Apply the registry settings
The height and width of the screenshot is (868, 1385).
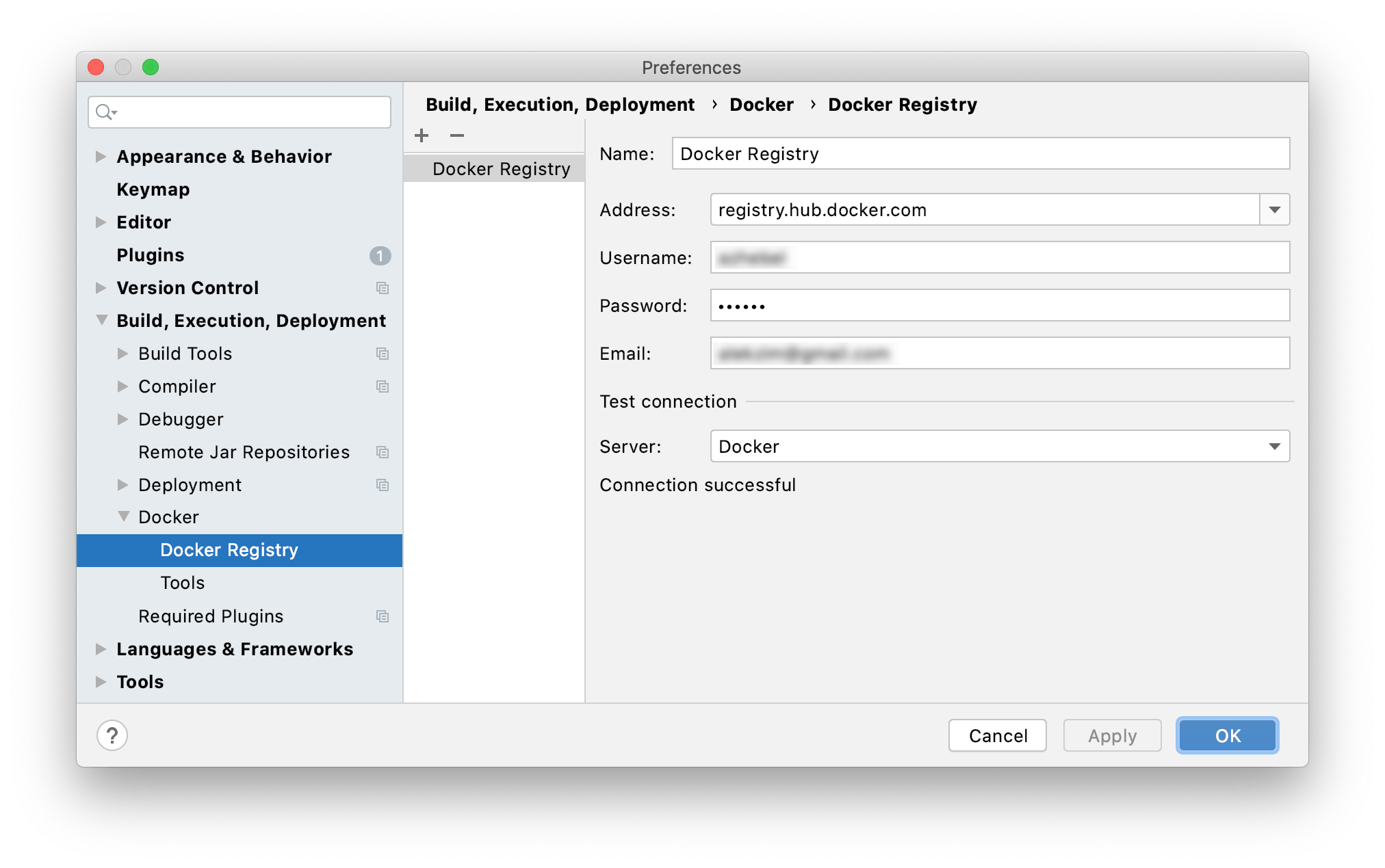pos(1111,735)
